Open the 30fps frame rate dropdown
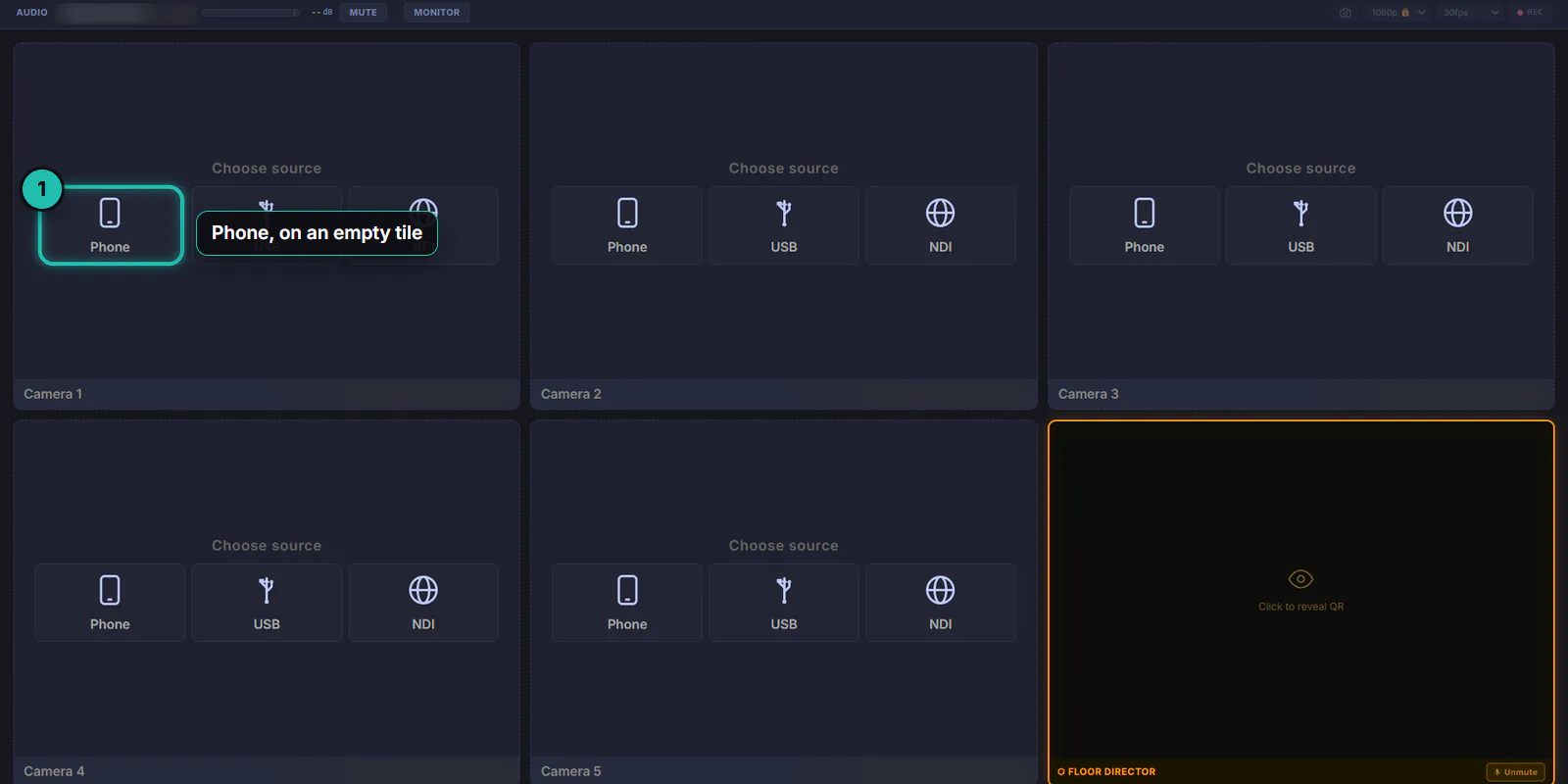Viewport: 1568px width, 784px height. coord(1471,13)
